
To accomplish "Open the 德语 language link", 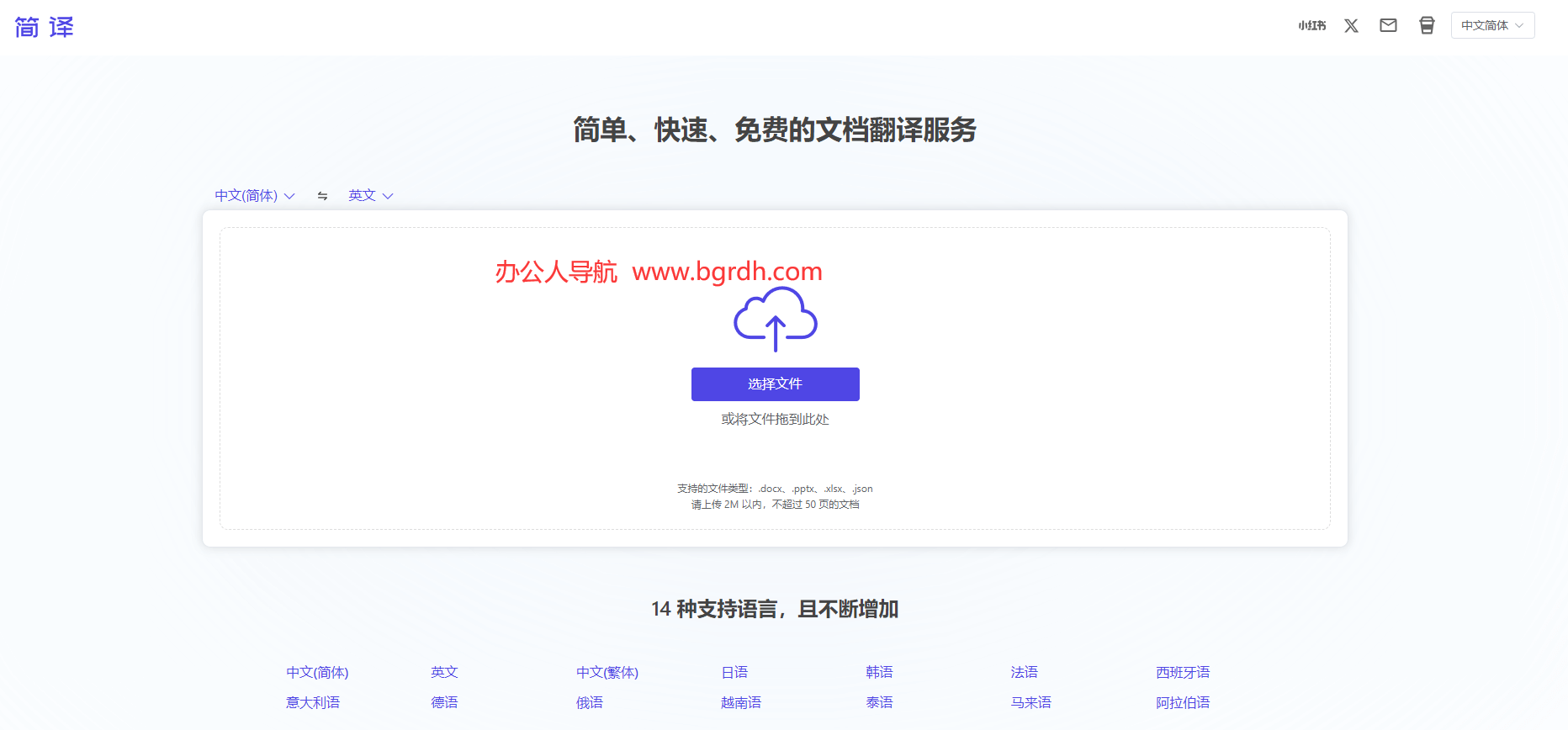I will click(x=444, y=702).
